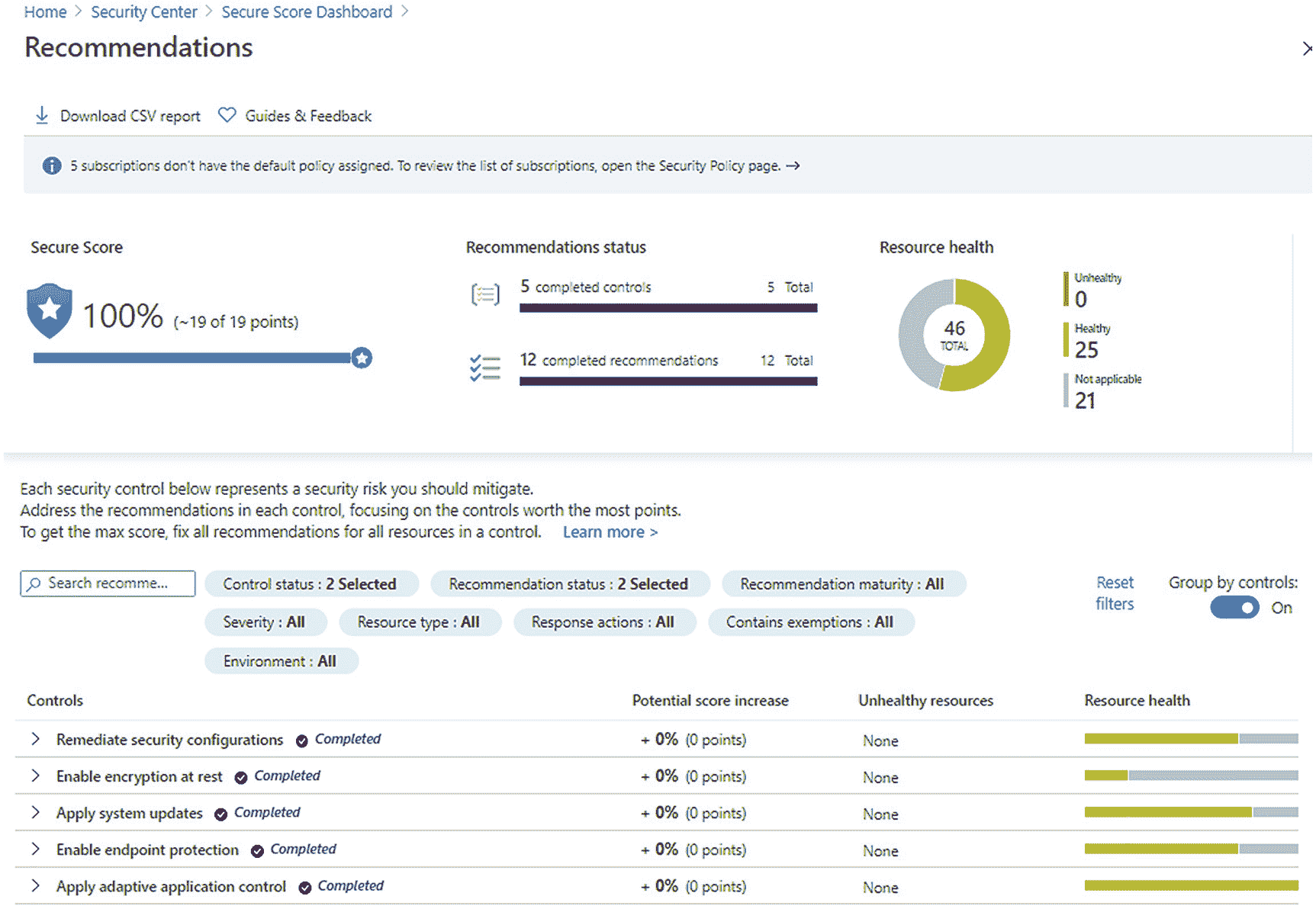Go to Secure Score Dashboard breadcrumb
The image size is (1316, 909).
coord(307,12)
